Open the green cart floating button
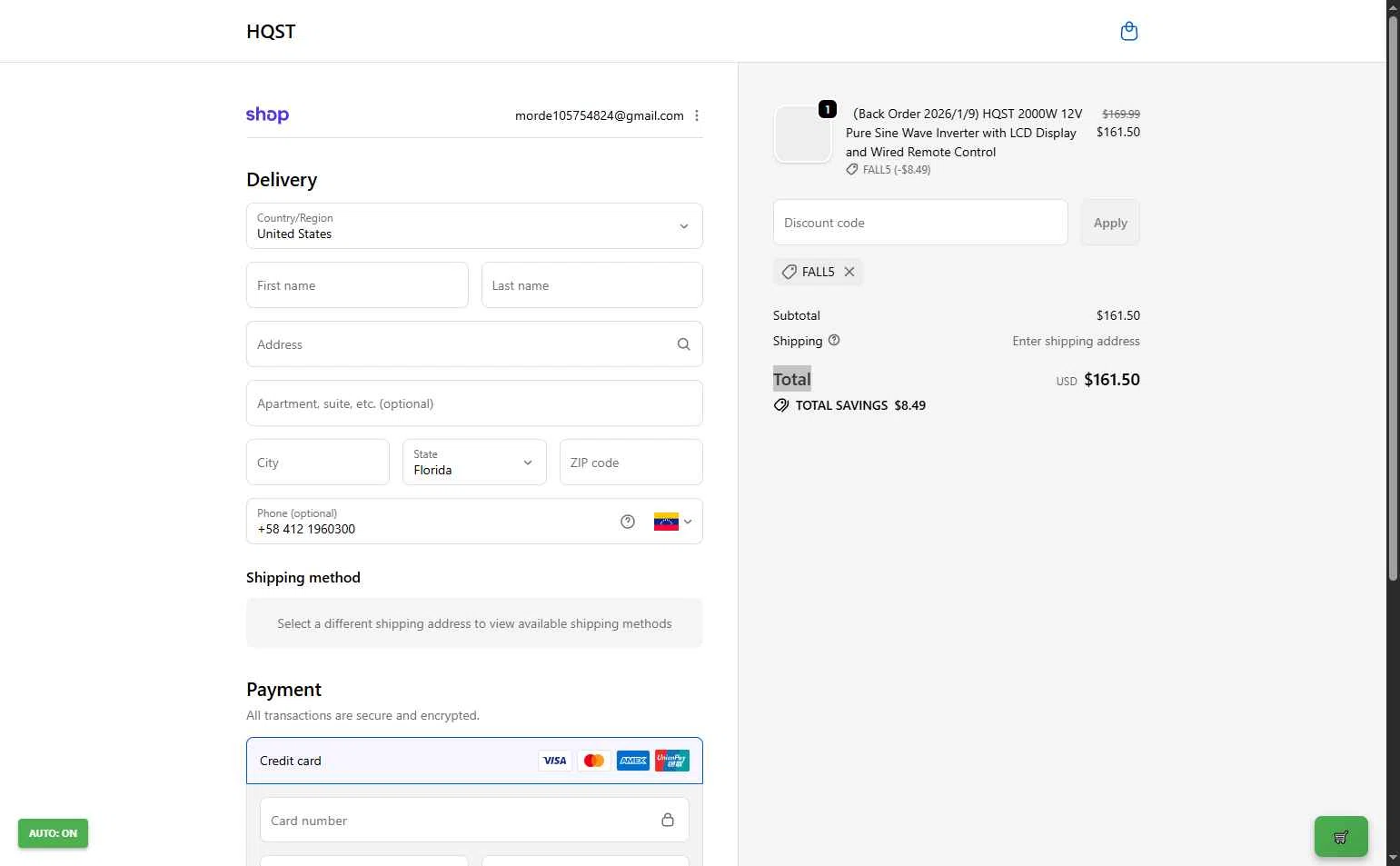Screen dimensions: 1400x866 click(x=1341, y=836)
